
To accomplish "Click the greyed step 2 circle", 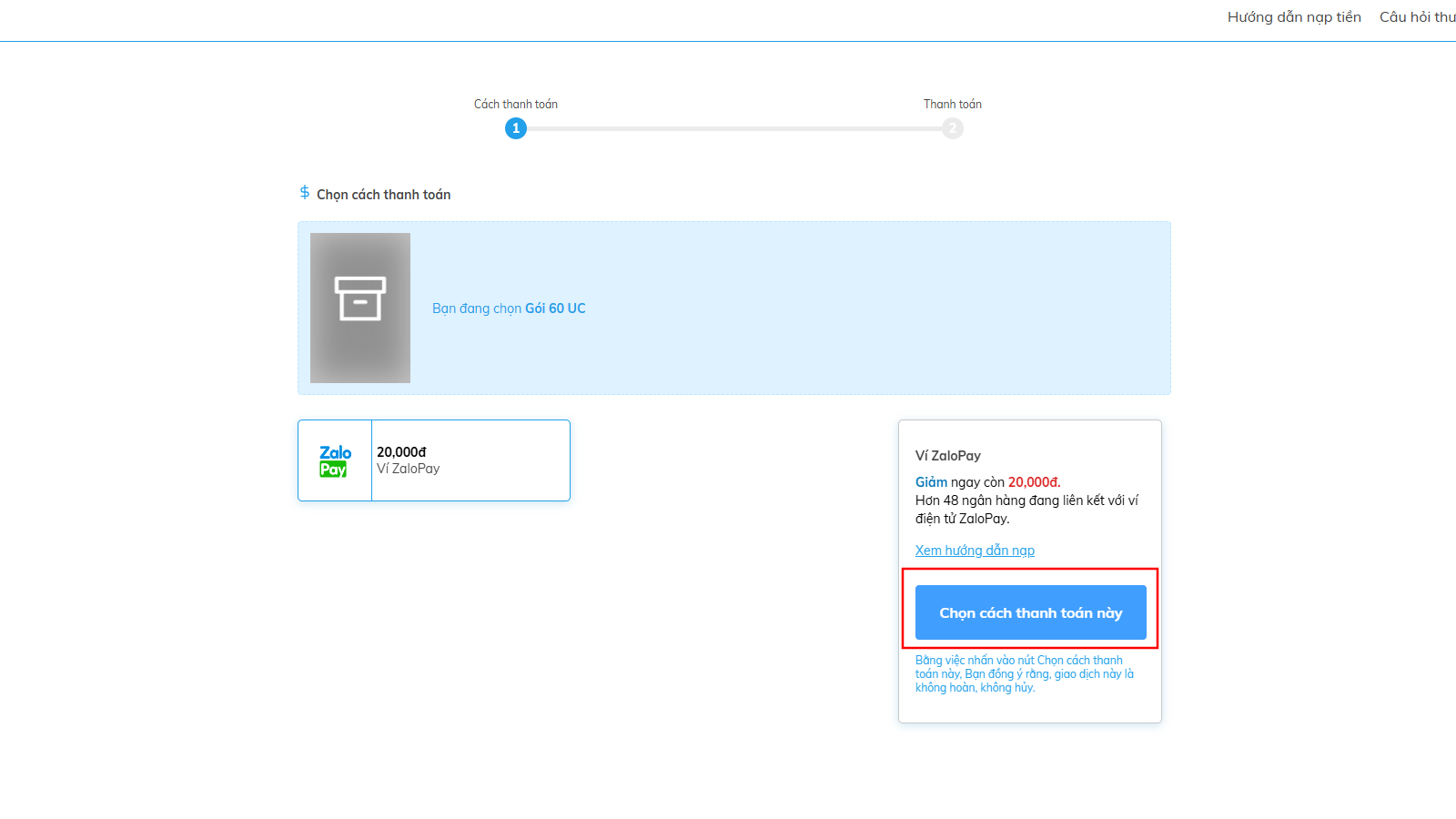I will [953, 128].
